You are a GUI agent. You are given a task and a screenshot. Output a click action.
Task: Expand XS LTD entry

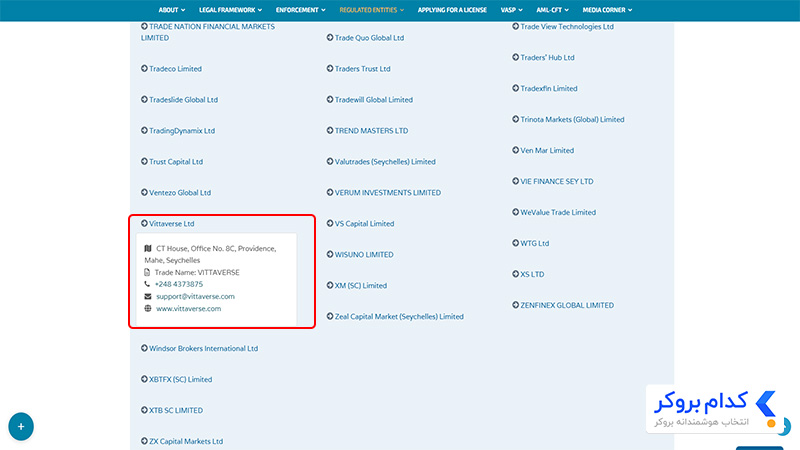pos(528,274)
